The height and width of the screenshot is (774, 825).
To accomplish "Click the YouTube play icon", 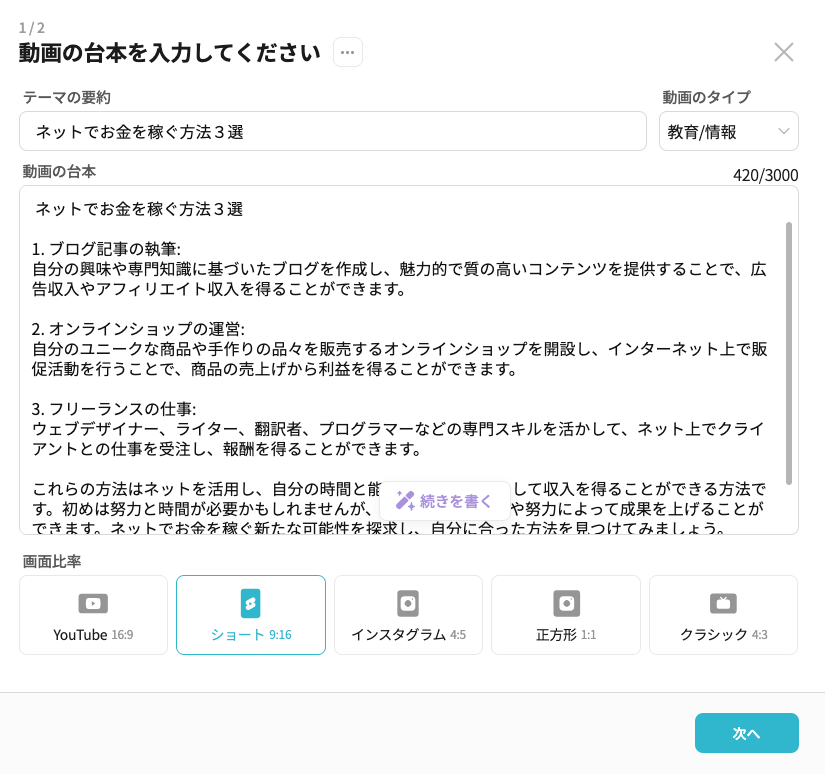I will pyautogui.click(x=93, y=603).
